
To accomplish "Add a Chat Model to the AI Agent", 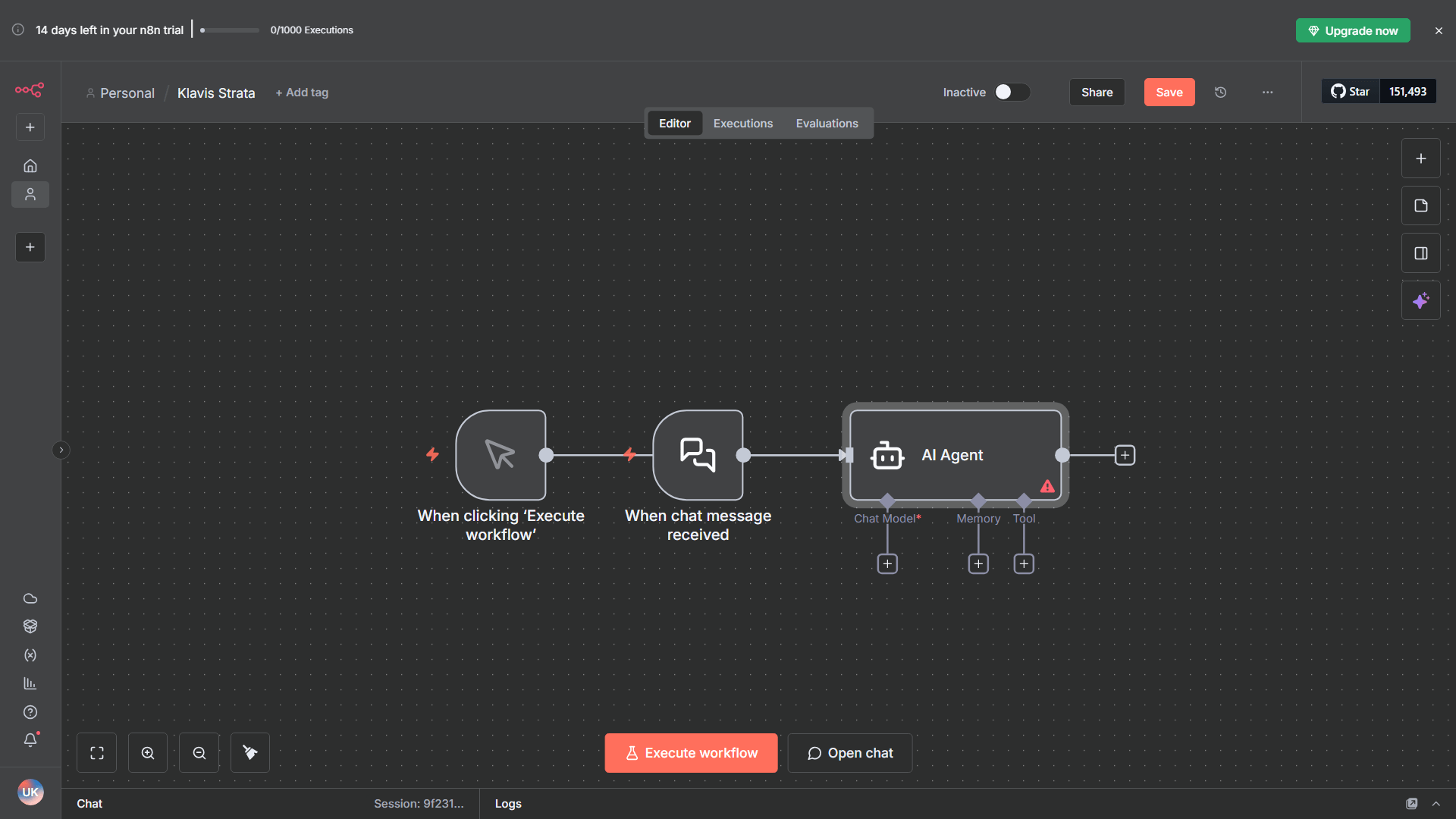I will click(887, 563).
